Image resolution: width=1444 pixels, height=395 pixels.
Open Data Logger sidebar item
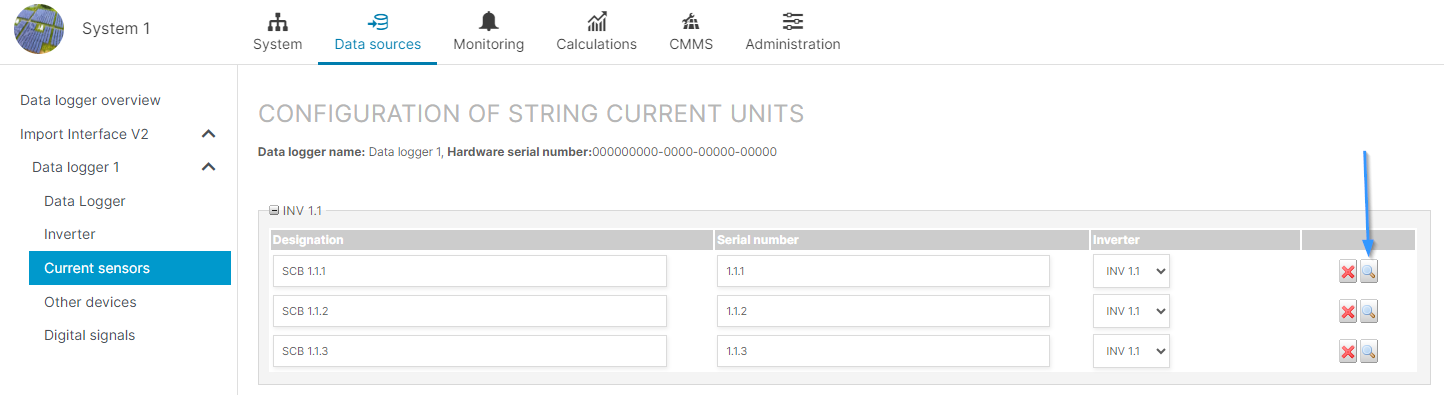tap(85, 201)
